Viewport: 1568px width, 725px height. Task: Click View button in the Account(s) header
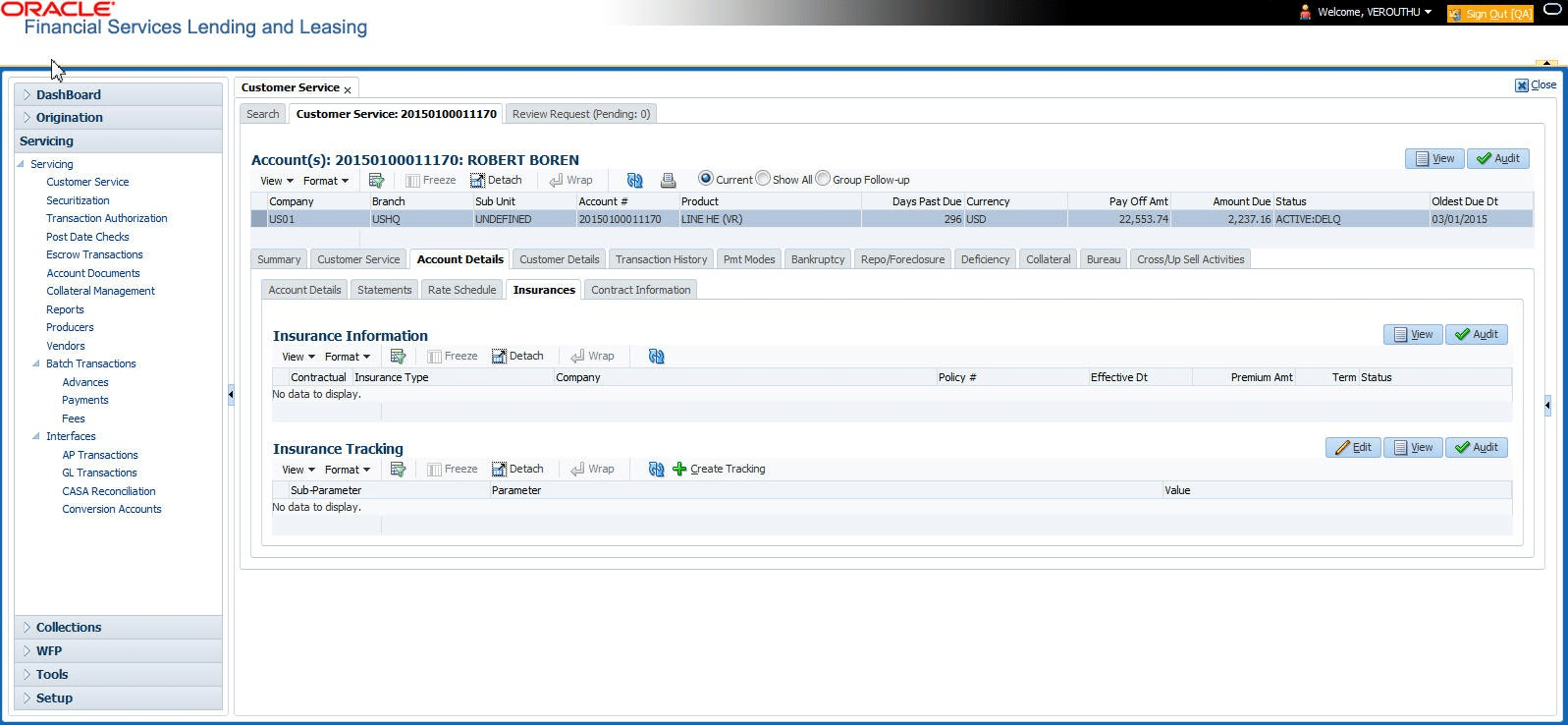pyautogui.click(x=1434, y=158)
